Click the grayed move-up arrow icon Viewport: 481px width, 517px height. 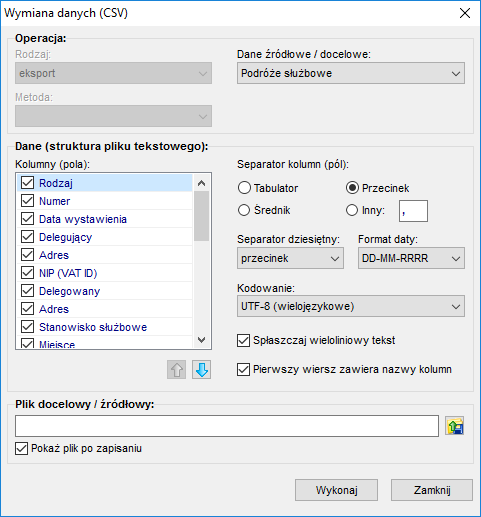point(176,369)
